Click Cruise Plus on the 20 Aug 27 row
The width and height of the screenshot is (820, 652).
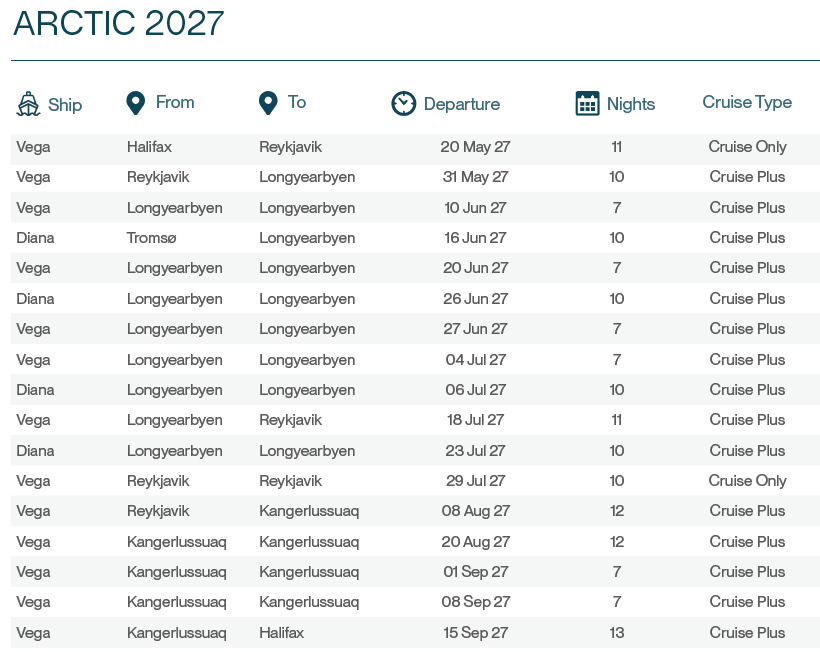pyautogui.click(x=747, y=542)
